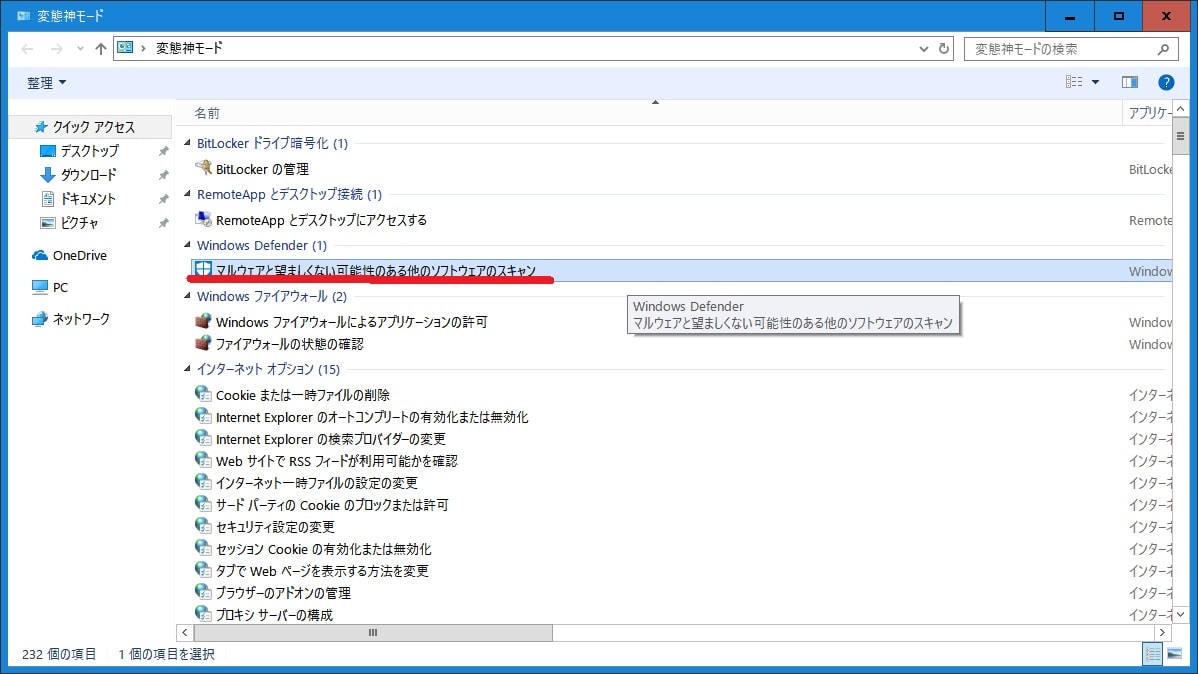Click the BitLocker の管理 key icon

(x=202, y=167)
